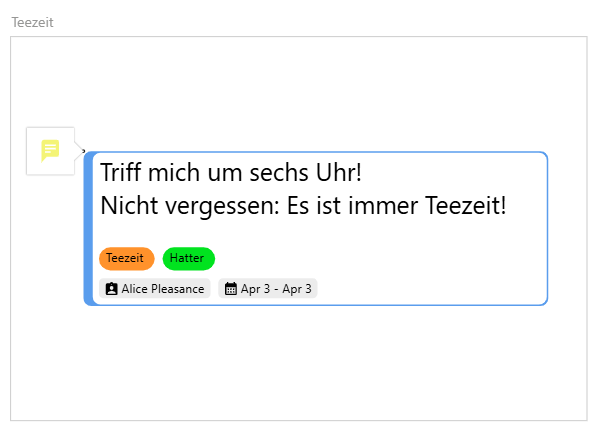This screenshot has height=431, width=607.
Task: Click the blue accent bar of the note
Action: click(88, 228)
